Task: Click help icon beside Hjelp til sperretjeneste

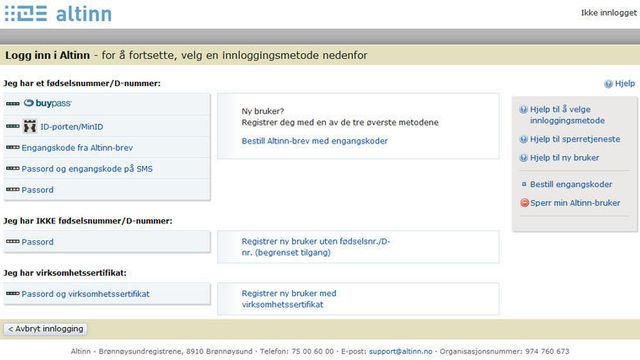Action: (523, 139)
